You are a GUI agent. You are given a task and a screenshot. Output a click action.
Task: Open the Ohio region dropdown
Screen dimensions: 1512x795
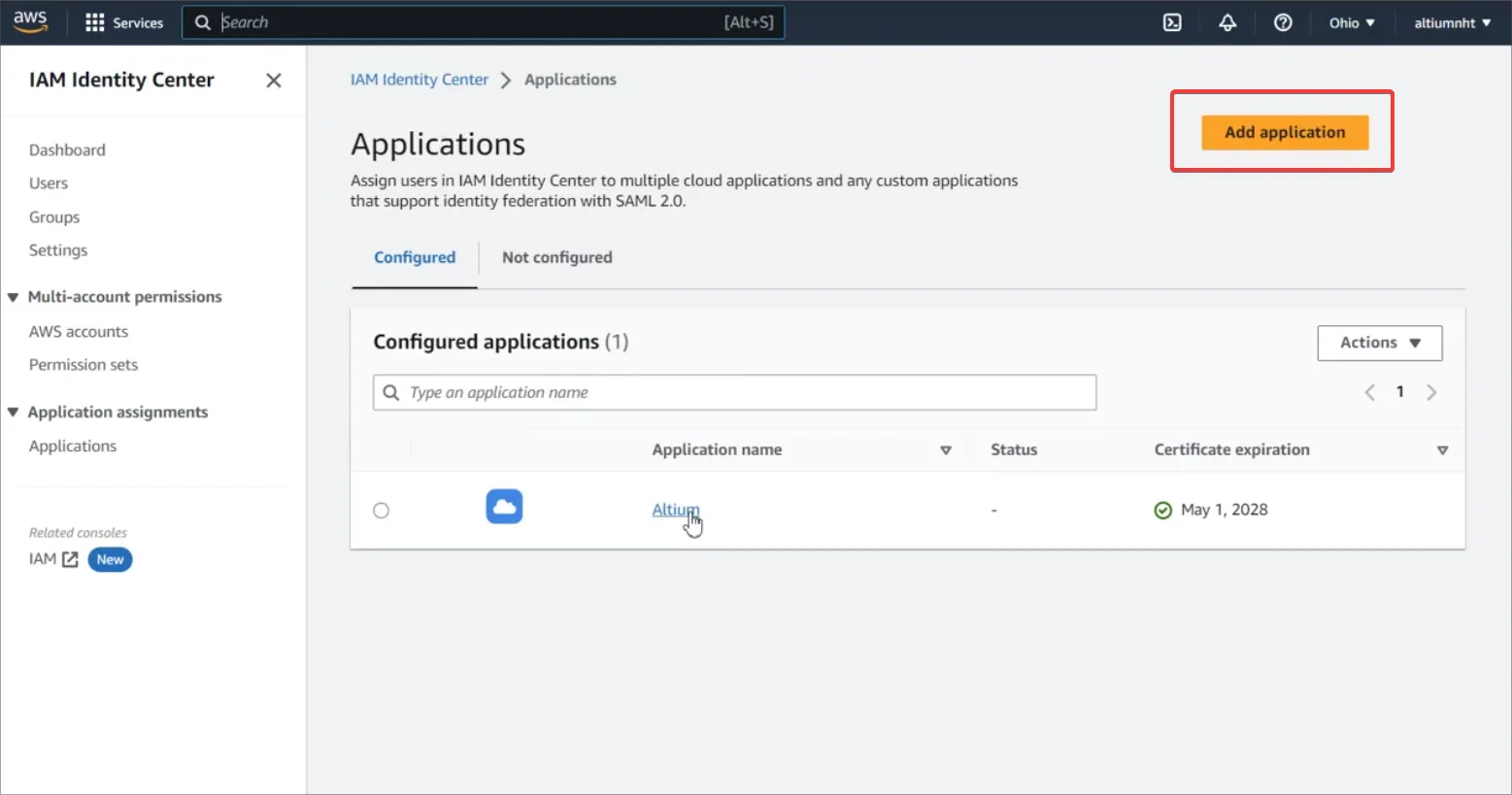pyautogui.click(x=1352, y=22)
